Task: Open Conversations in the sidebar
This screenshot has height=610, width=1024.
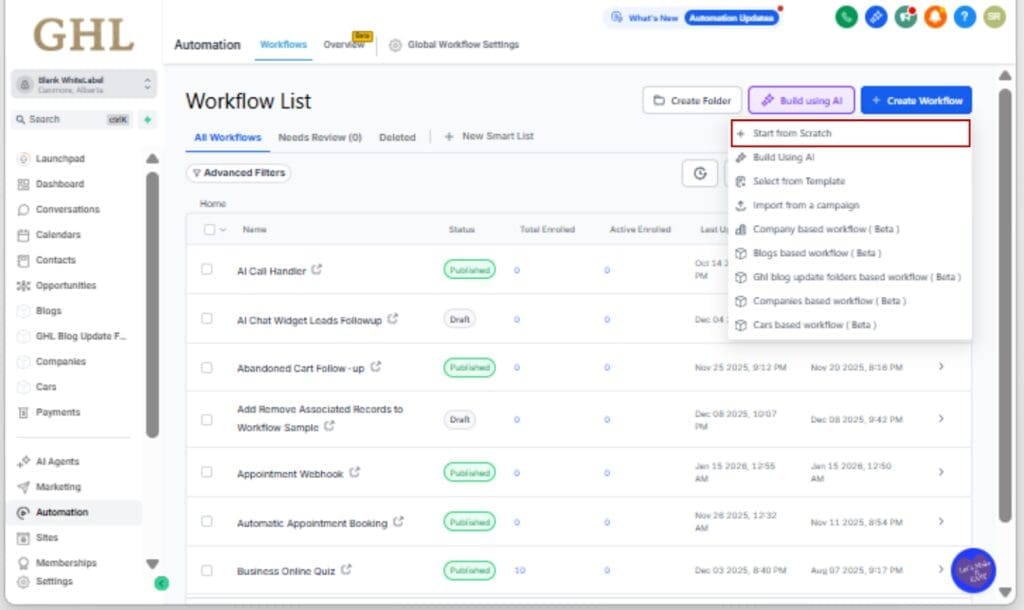Action: [67, 210]
